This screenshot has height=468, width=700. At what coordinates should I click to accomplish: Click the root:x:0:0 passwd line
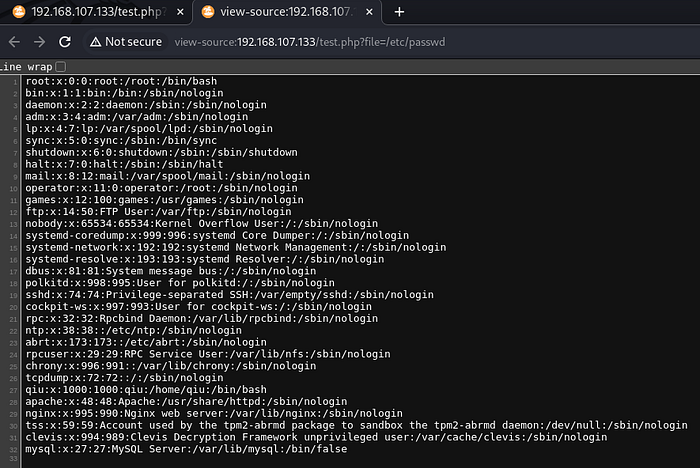click(x=118, y=81)
